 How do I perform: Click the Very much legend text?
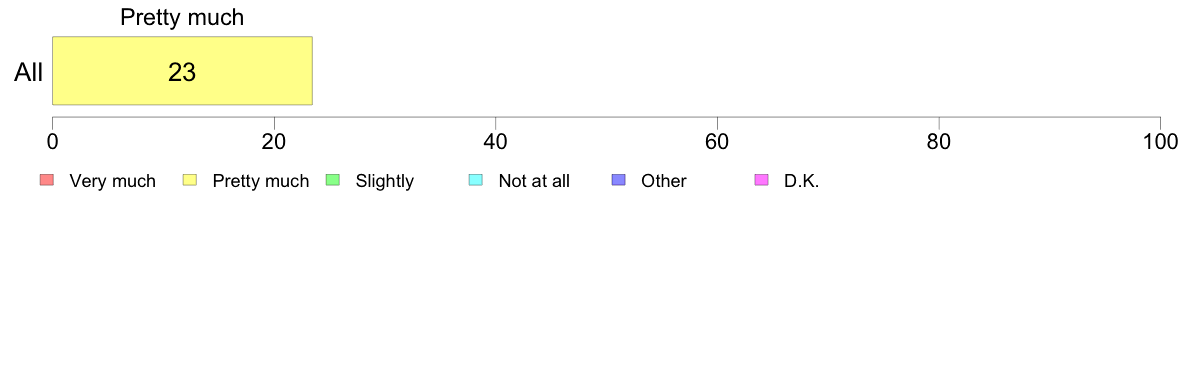click(112, 181)
